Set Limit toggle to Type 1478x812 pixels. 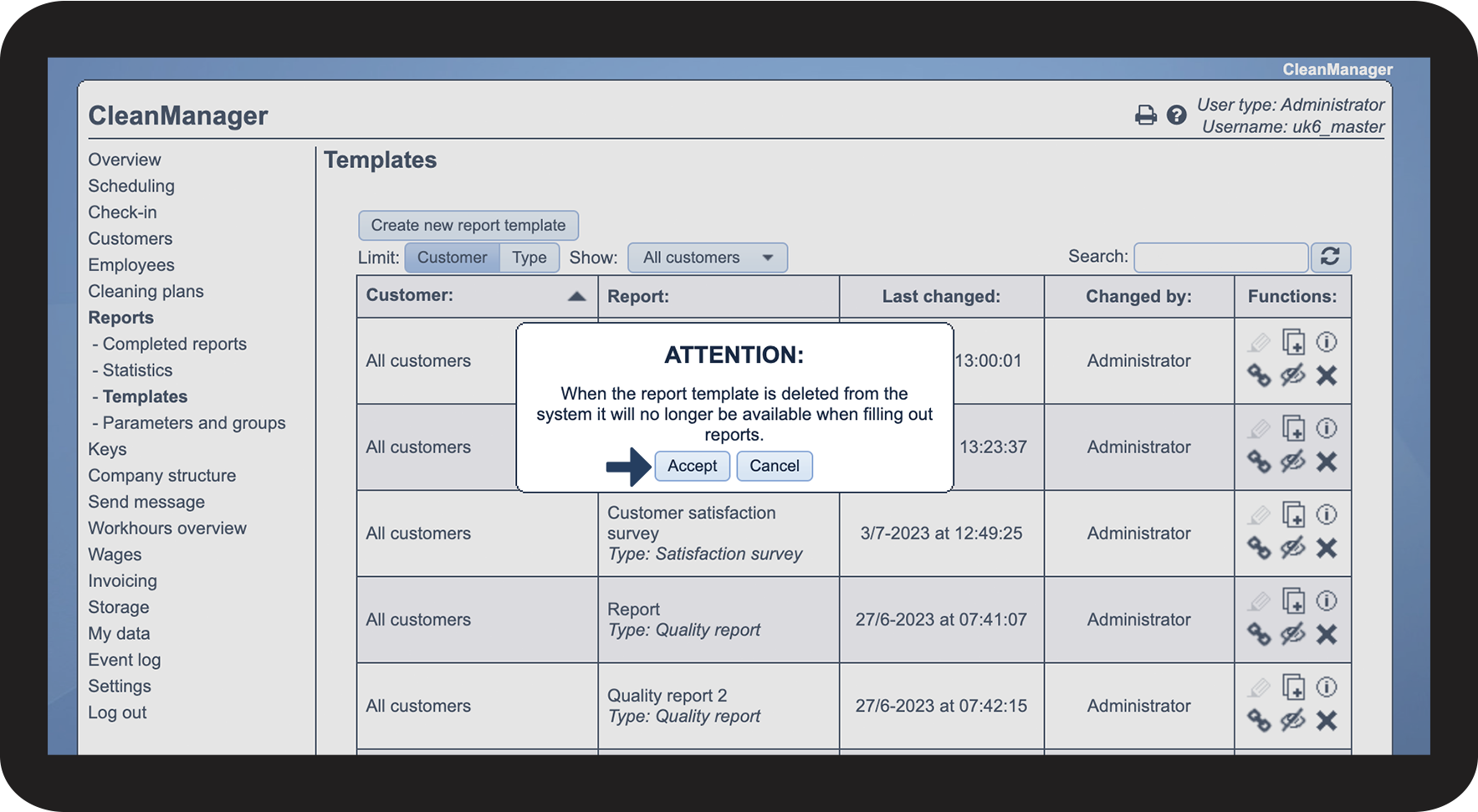click(x=529, y=258)
